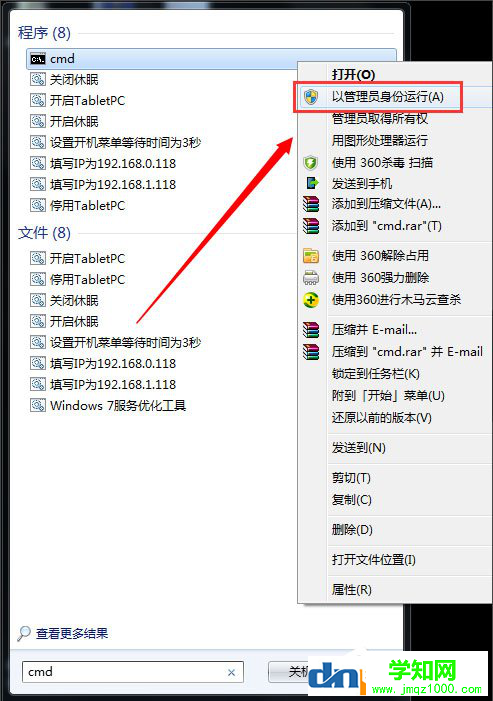Viewport: 493px width, 701px height.
Task: Clear search box with the X icon
Action: 232,672
